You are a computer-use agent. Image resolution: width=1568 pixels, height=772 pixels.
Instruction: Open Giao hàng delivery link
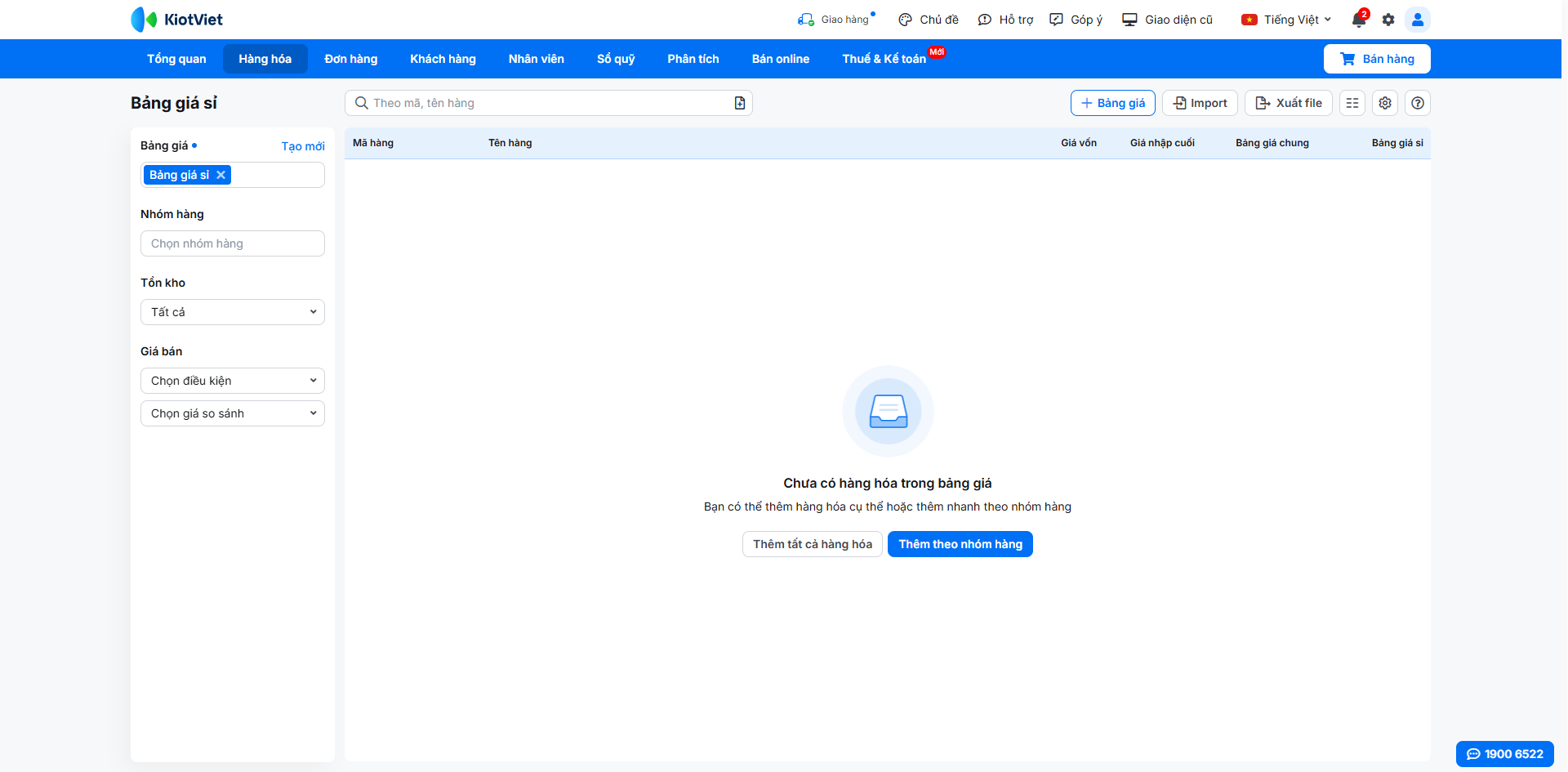coord(836,20)
